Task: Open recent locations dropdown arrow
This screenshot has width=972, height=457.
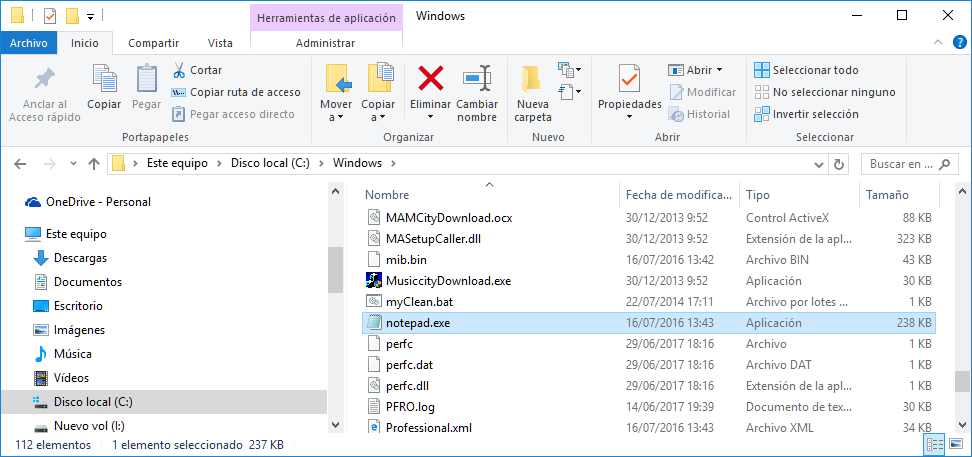Action: 74,164
